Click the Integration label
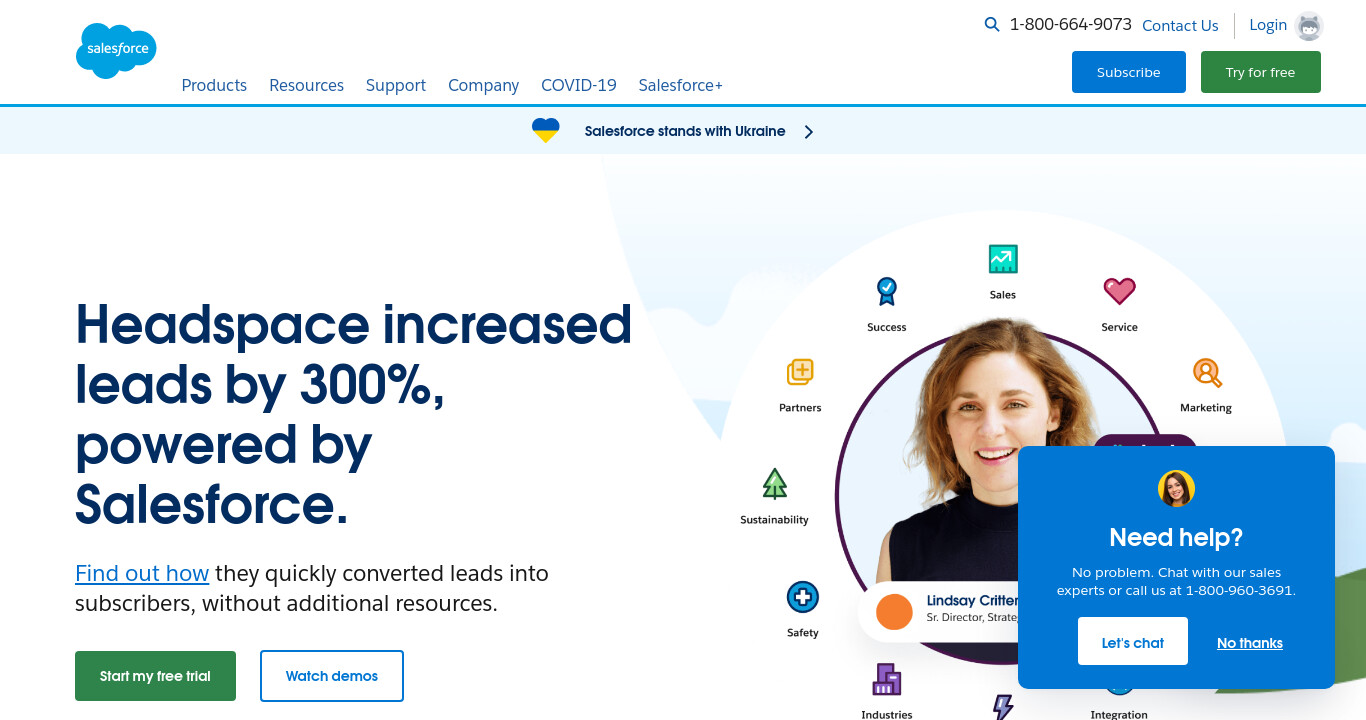Image resolution: width=1366 pixels, height=720 pixels. click(1119, 714)
